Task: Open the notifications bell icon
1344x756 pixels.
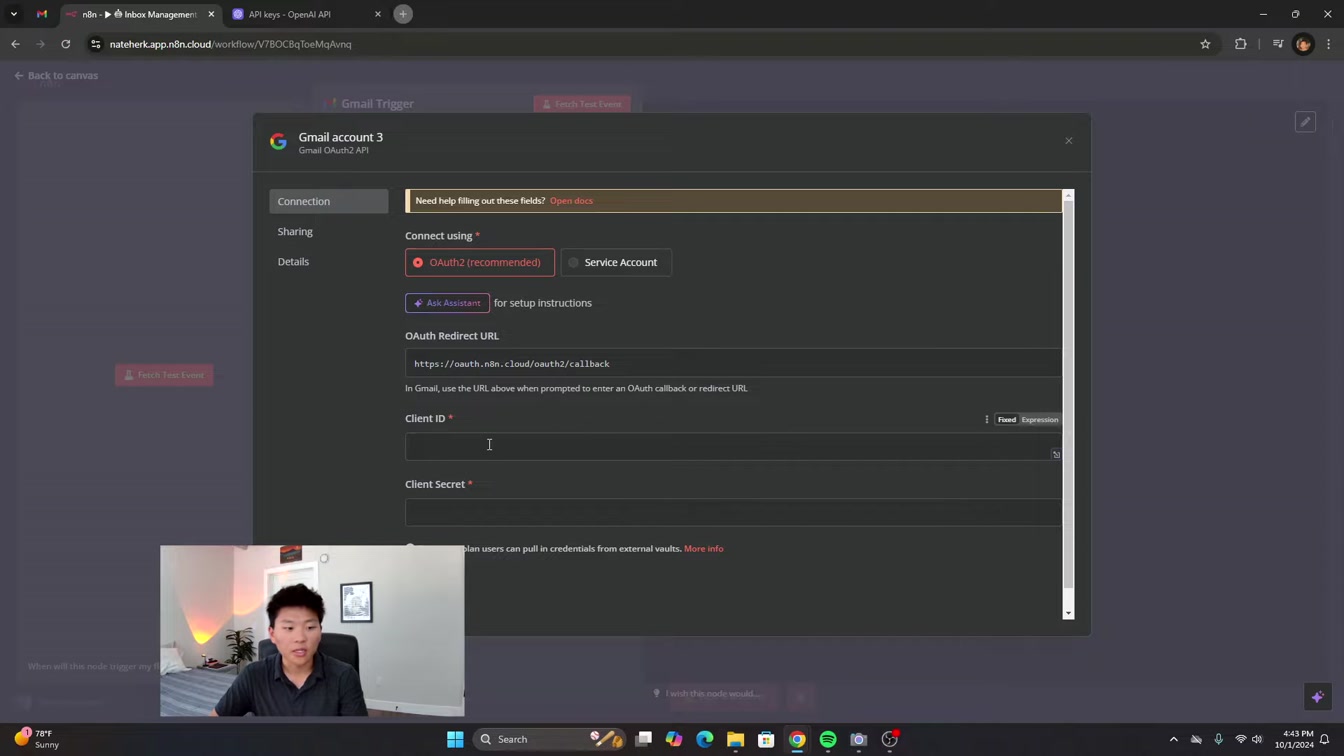Action: (1325, 740)
